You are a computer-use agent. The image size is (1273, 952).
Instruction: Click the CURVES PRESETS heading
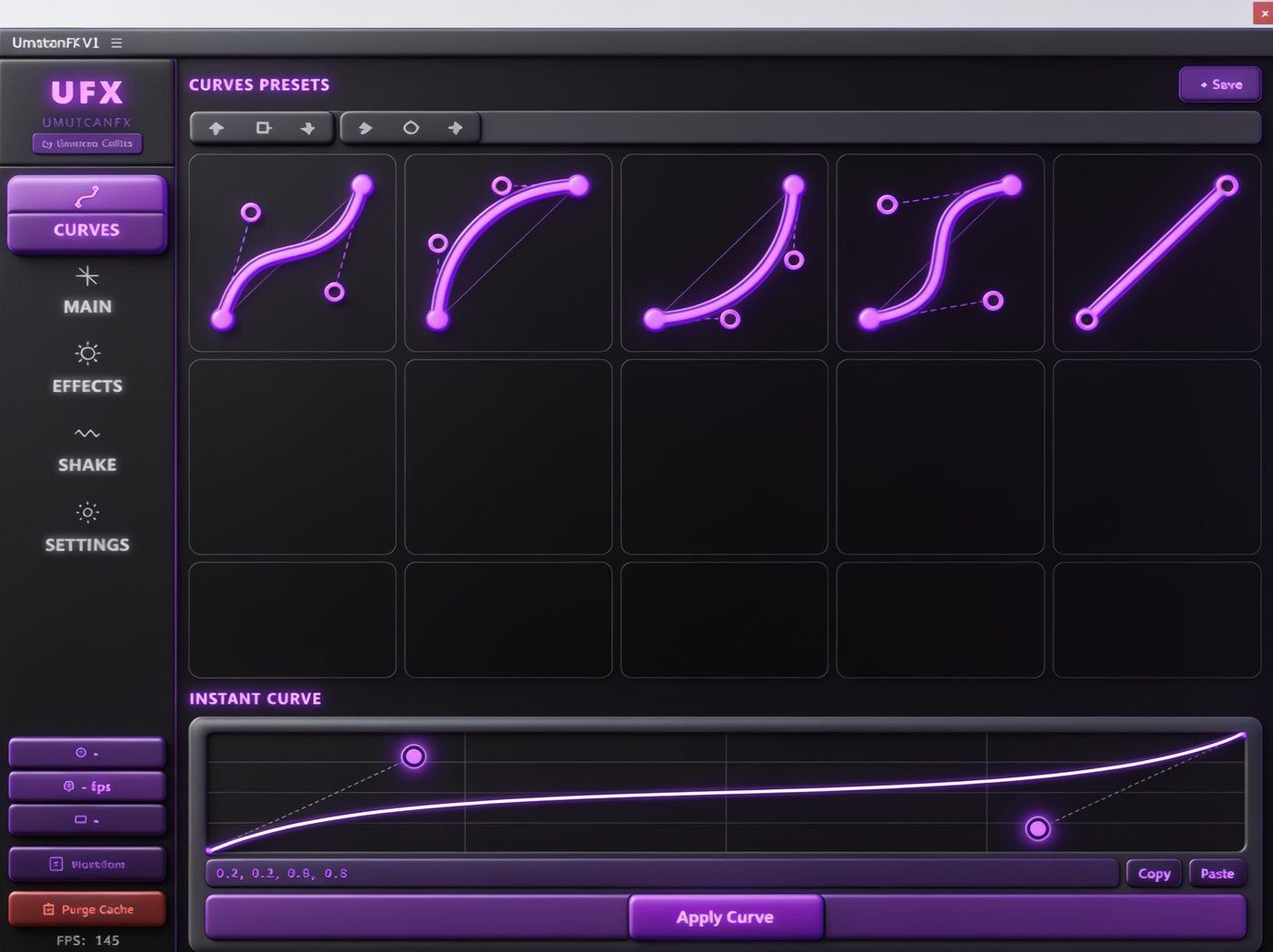click(259, 85)
